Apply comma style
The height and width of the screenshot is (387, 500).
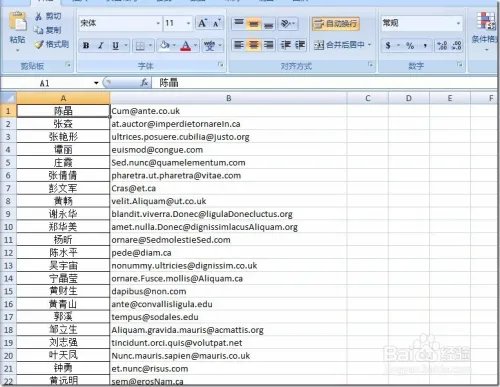[425, 45]
